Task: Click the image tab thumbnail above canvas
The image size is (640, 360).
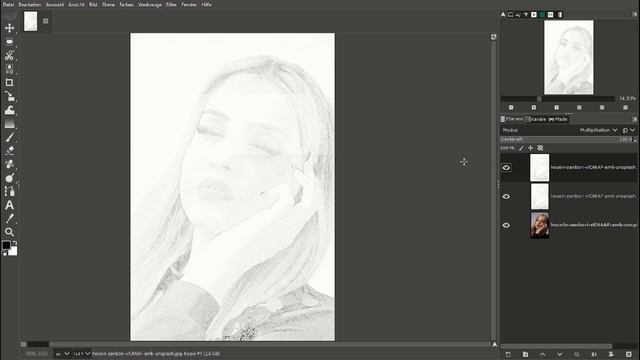Action: [x=31, y=21]
